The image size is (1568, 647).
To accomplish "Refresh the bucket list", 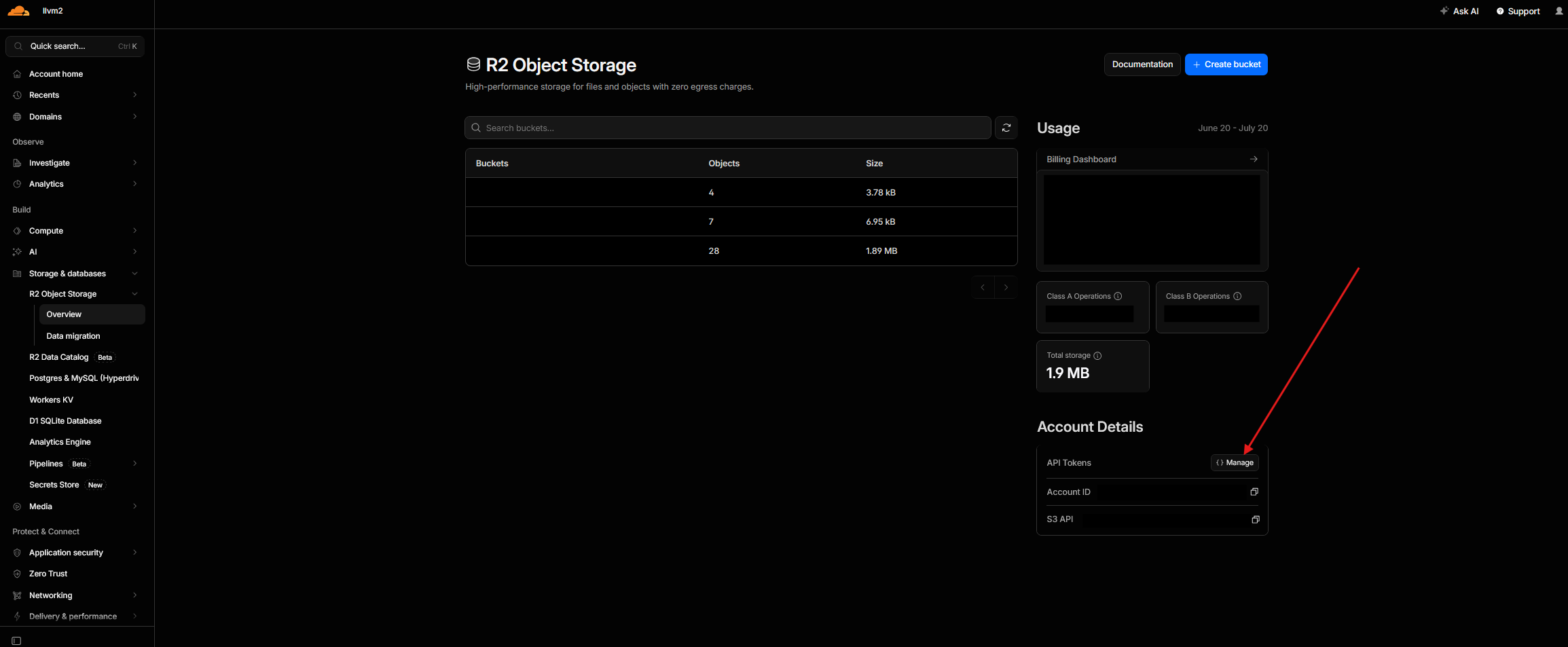I will (1006, 128).
